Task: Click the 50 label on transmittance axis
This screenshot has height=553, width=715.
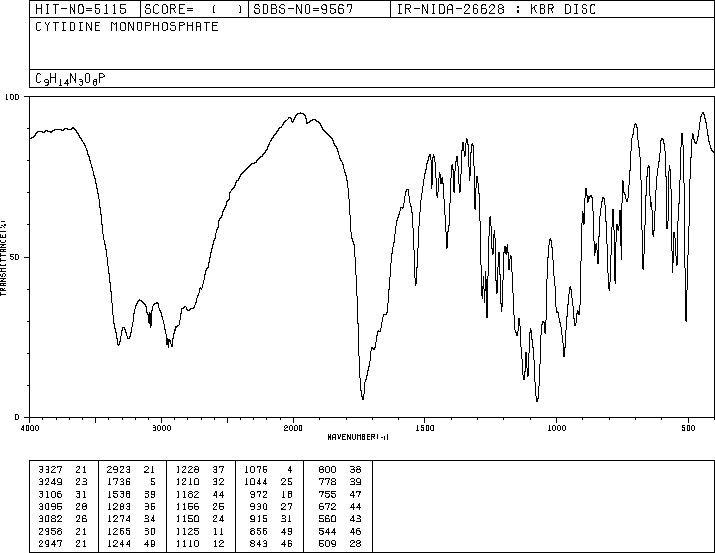Action: 15,257
